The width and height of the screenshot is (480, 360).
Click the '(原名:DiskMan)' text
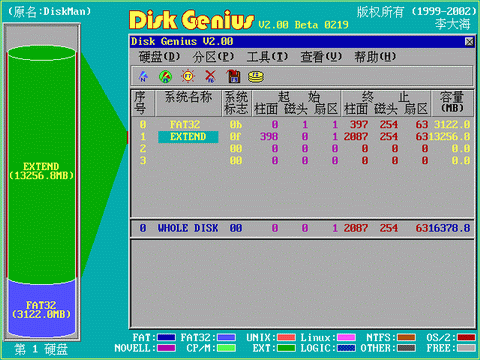tap(49, 12)
